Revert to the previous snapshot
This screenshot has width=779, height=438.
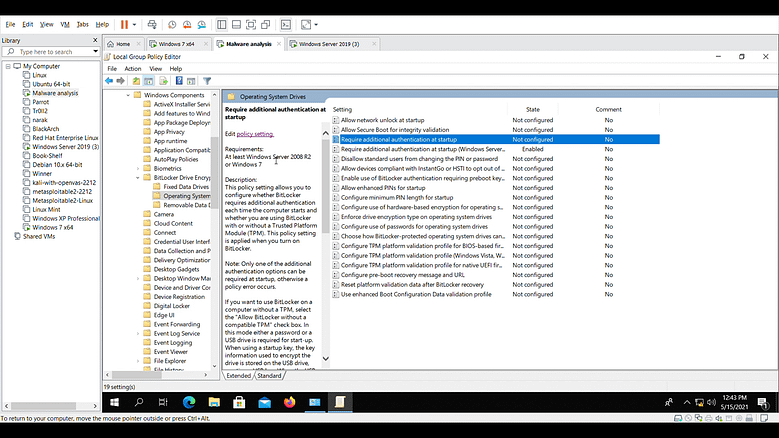(x=187, y=24)
